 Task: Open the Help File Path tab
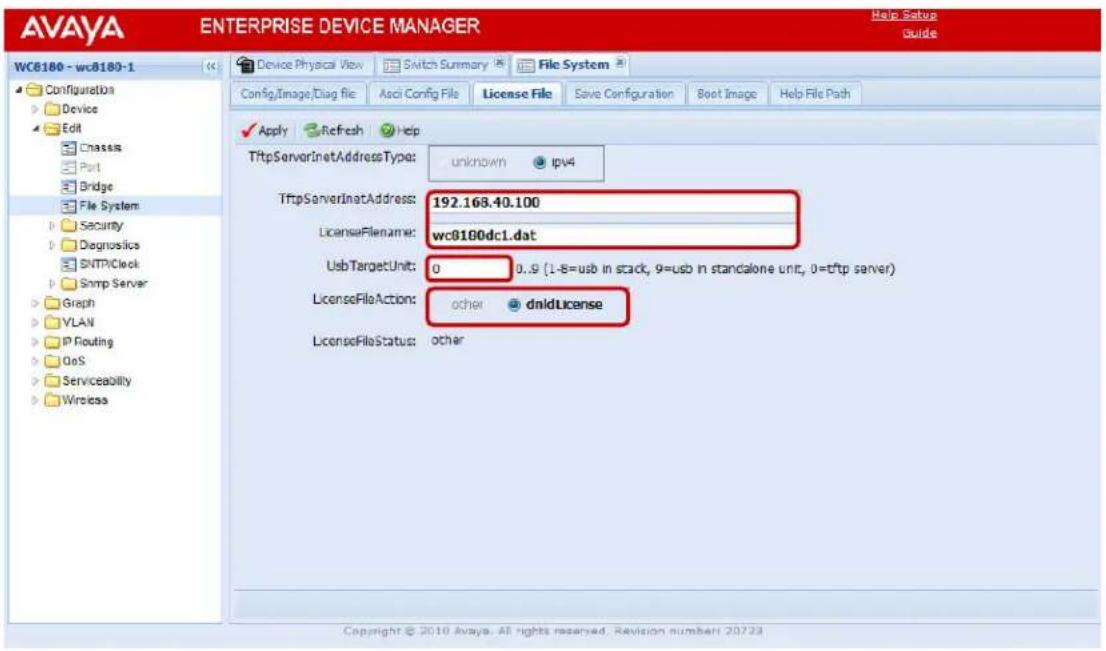[x=815, y=94]
